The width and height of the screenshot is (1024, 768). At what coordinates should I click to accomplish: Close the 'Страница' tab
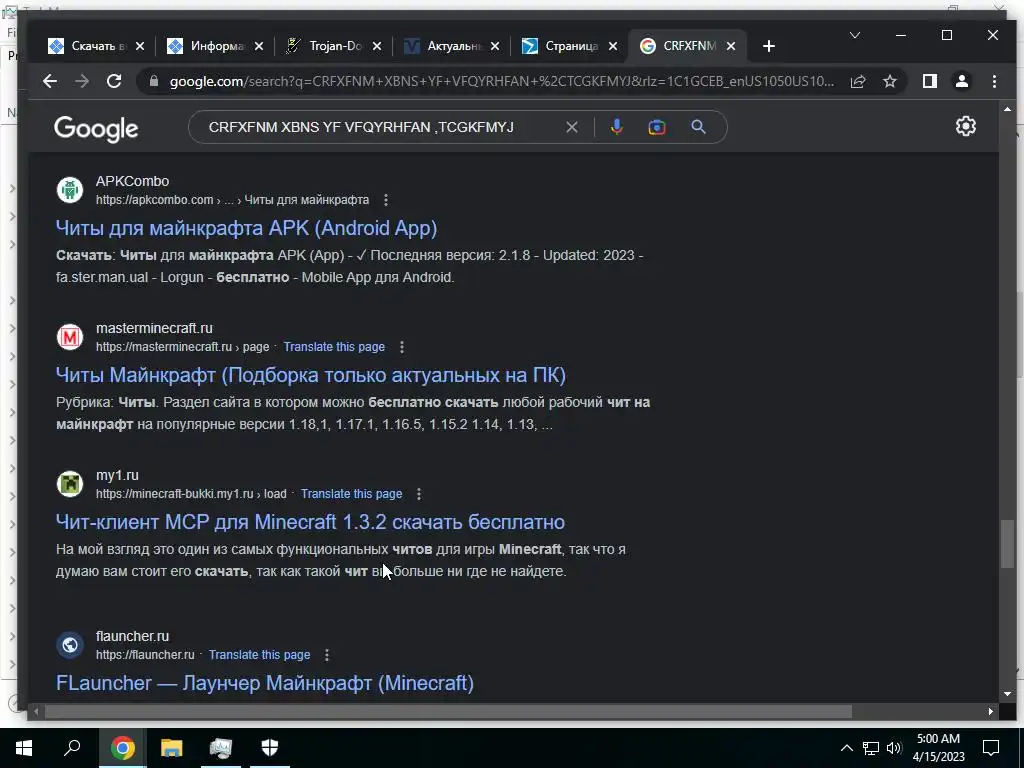613,46
